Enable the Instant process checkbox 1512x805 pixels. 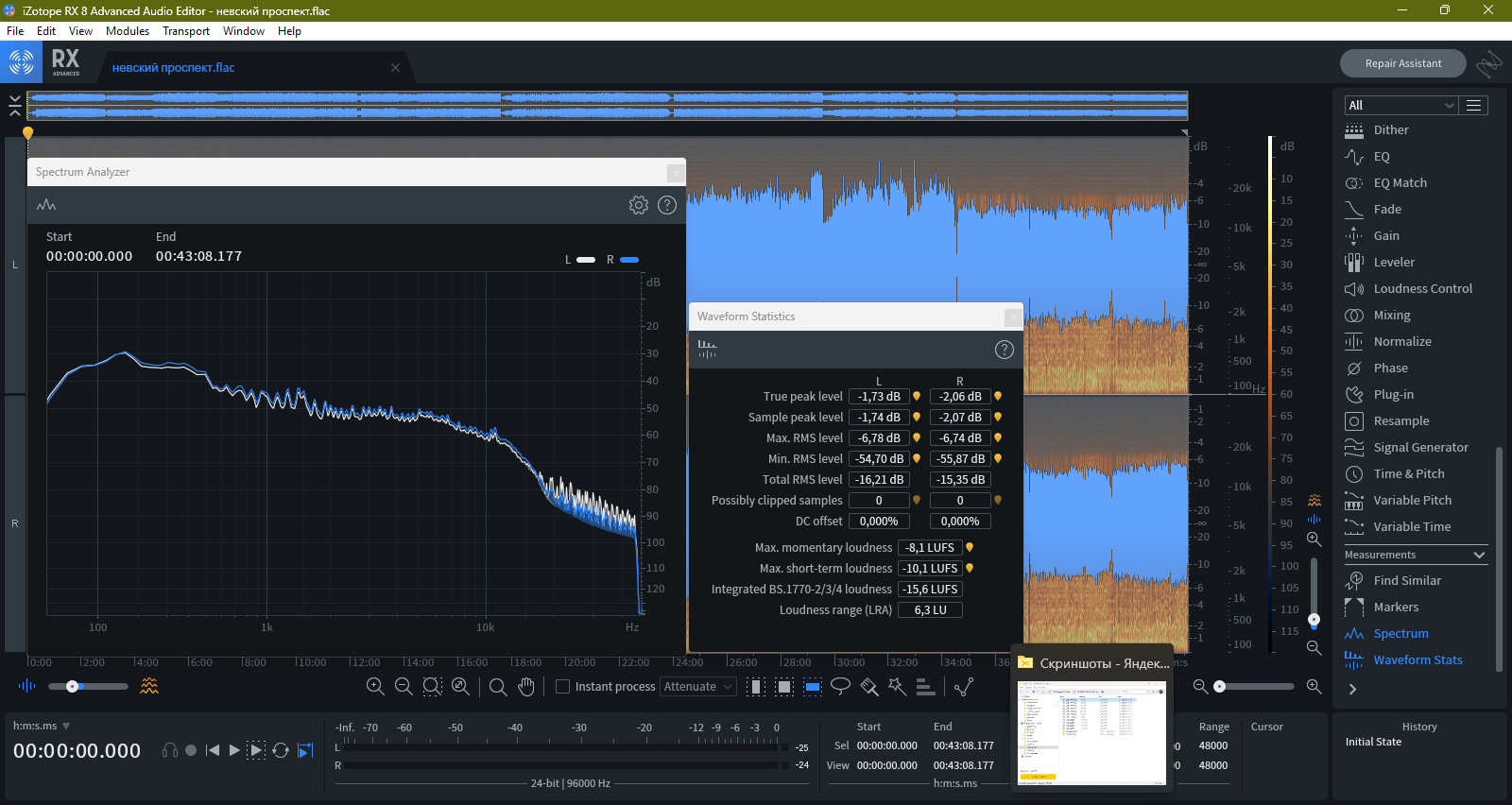click(563, 687)
